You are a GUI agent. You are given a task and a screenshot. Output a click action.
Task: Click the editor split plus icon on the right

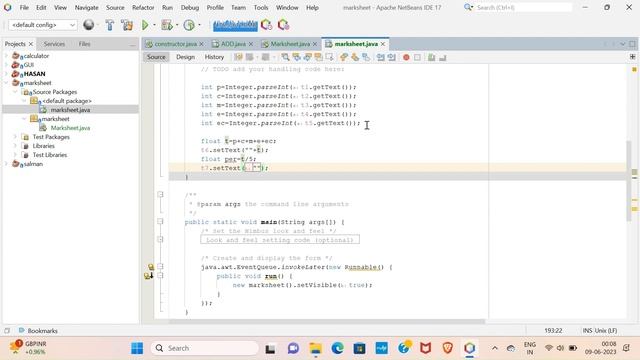633,57
